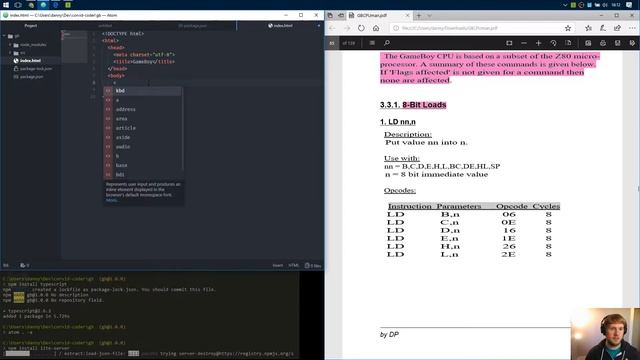Choose base autocomplete suggestion
The image size is (640, 360).
click(x=143, y=165)
